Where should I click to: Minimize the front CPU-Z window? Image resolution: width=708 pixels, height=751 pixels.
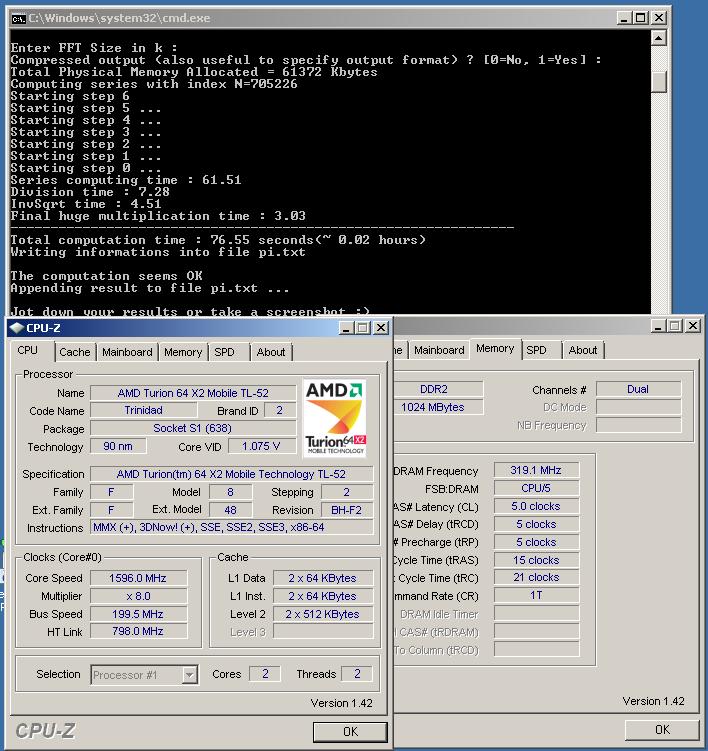point(346,328)
